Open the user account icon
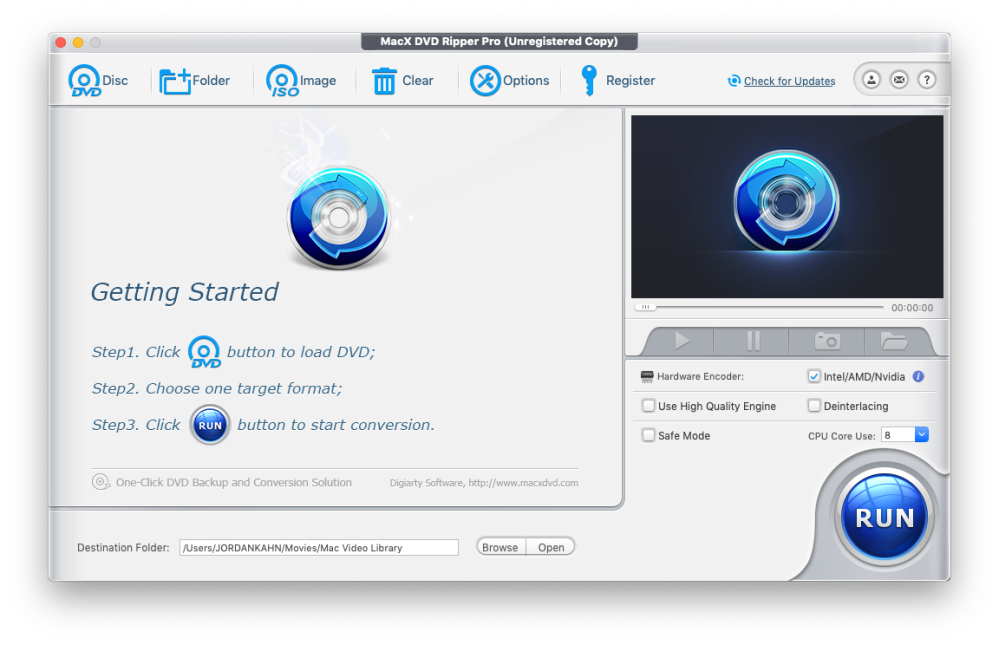The width and height of the screenshot is (999, 645). point(871,80)
